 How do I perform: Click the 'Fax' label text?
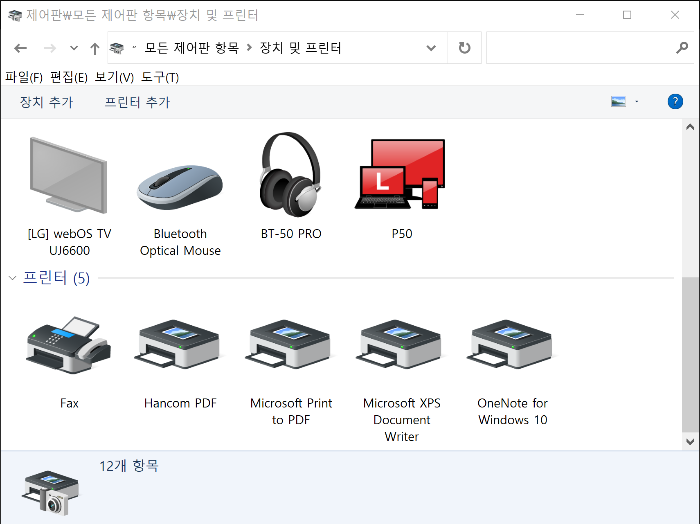coord(69,403)
